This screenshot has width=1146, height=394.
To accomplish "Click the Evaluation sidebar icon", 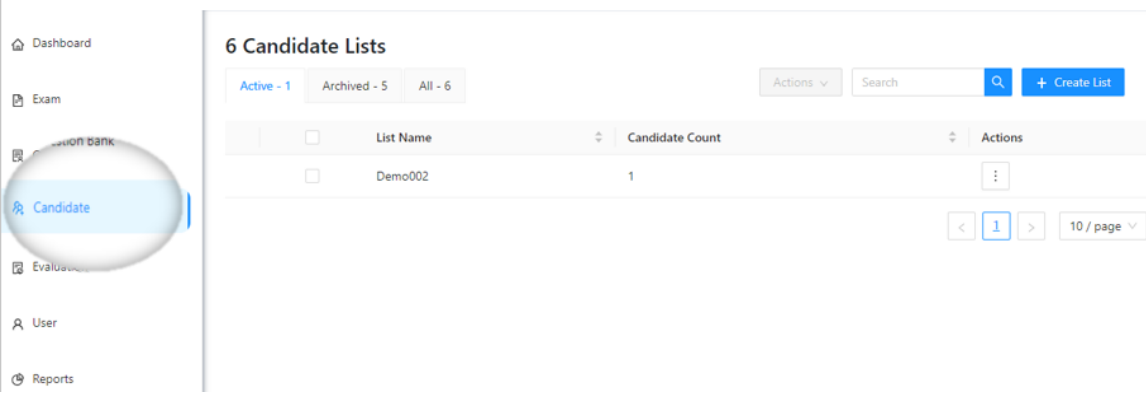I will (18, 268).
